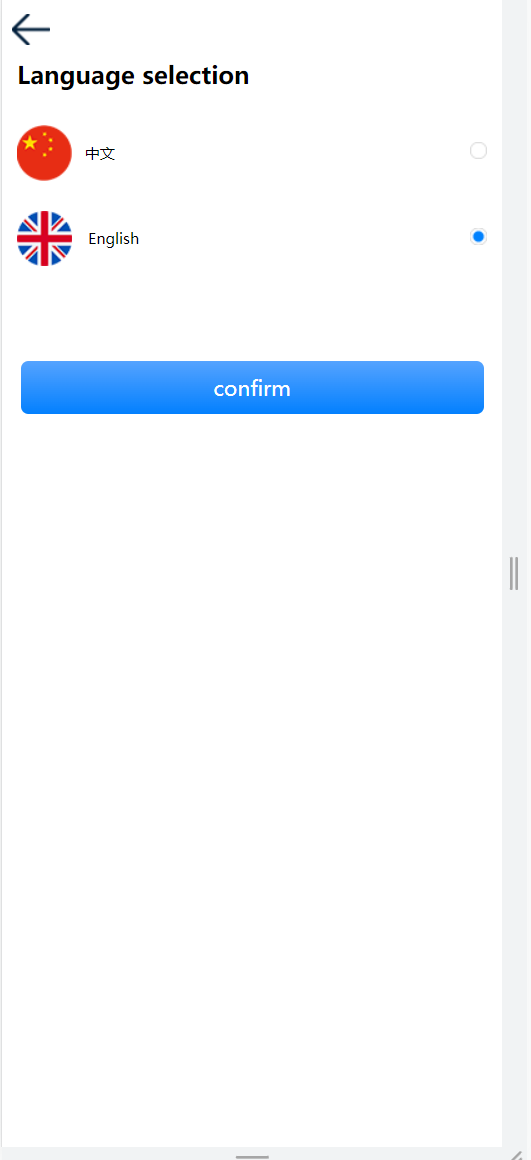Click the red cross center of Union Jack
531x1160 pixels.
pyautogui.click(x=44, y=238)
